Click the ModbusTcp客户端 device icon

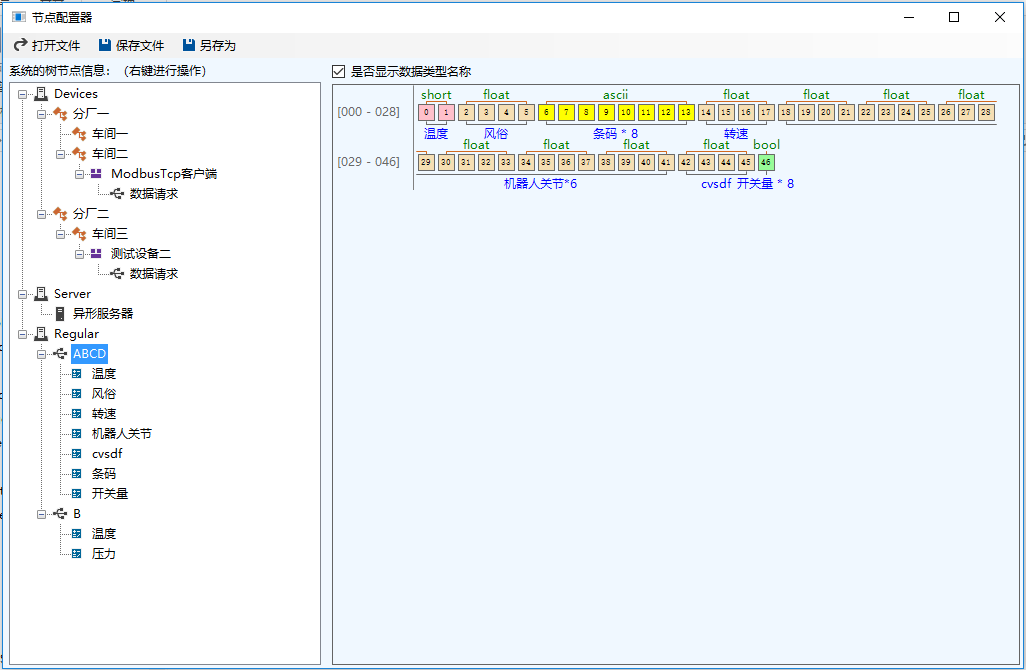click(x=96, y=174)
